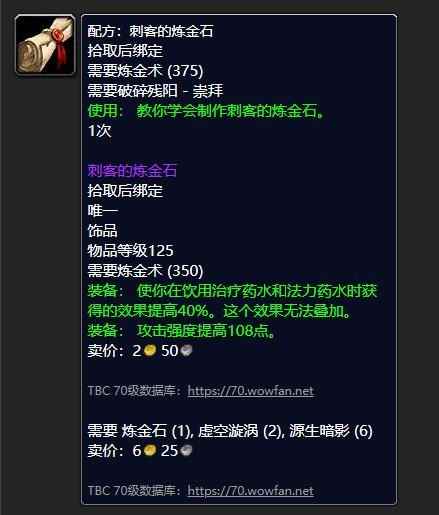The width and height of the screenshot is (439, 515).
Task: Click the recipe scroll item icon
Action: tap(45, 45)
